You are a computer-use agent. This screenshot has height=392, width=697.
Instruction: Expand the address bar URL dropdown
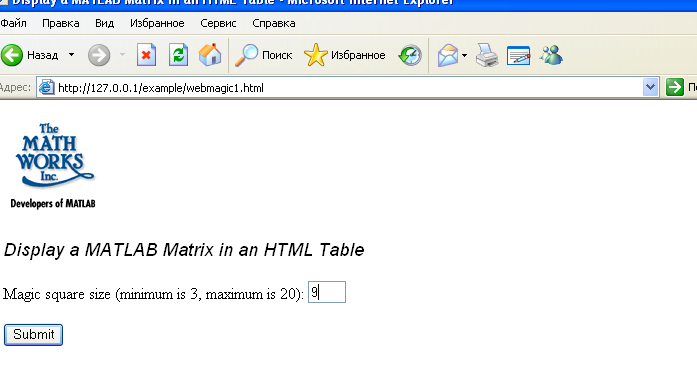650,87
